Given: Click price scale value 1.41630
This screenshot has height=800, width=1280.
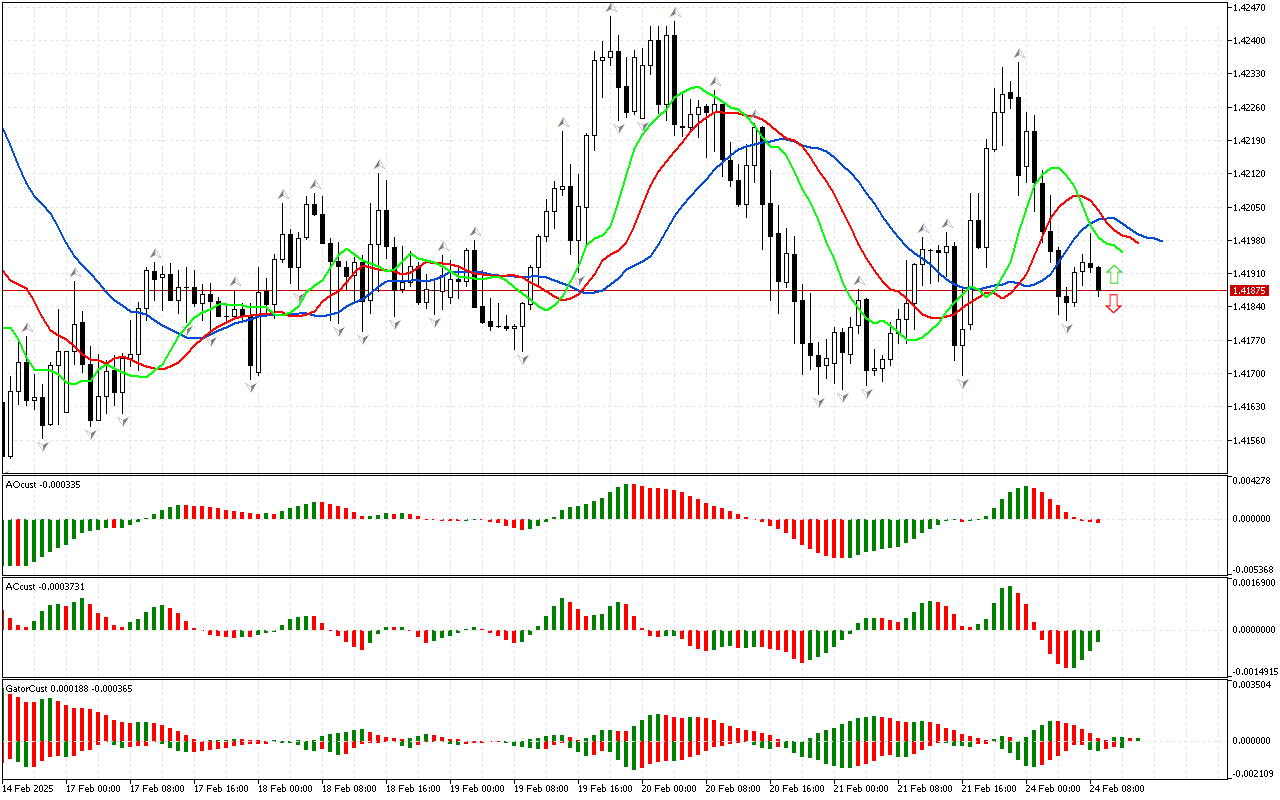Looking at the screenshot, I should pyautogui.click(x=1249, y=406).
